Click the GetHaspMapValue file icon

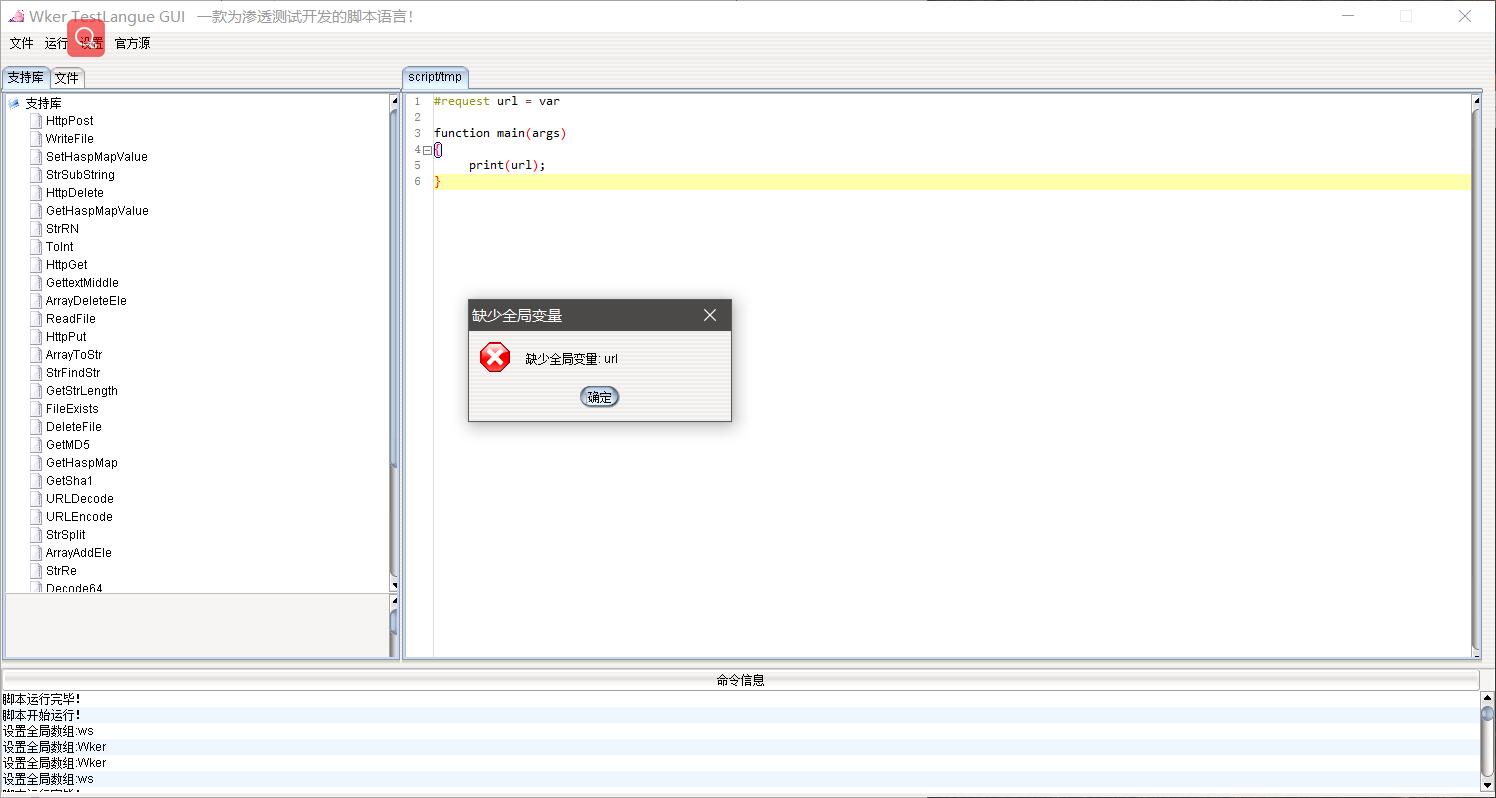coord(36,211)
